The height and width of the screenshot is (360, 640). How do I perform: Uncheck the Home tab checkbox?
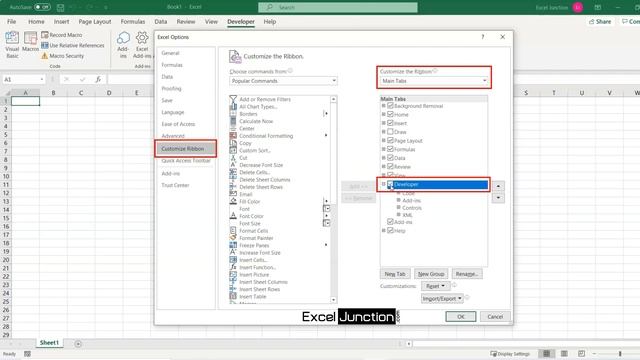[x=390, y=114]
